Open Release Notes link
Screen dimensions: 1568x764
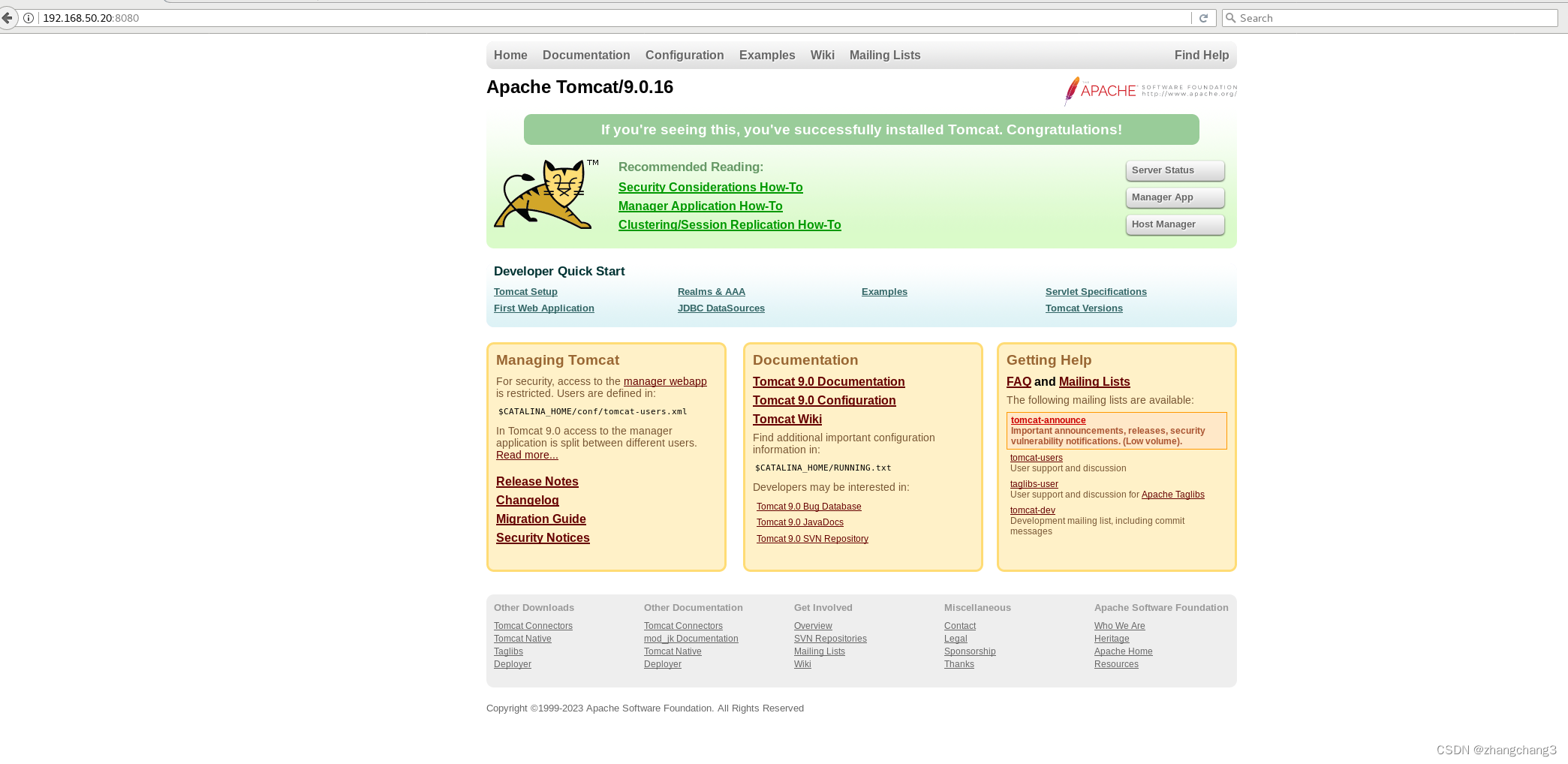(537, 482)
